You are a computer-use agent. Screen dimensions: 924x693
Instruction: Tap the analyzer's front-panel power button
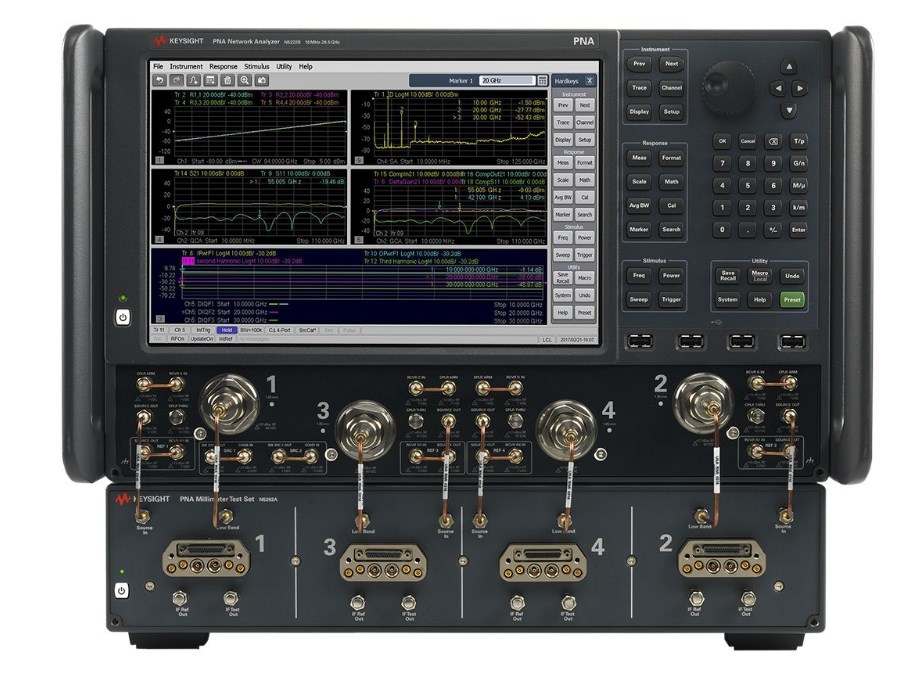123,317
